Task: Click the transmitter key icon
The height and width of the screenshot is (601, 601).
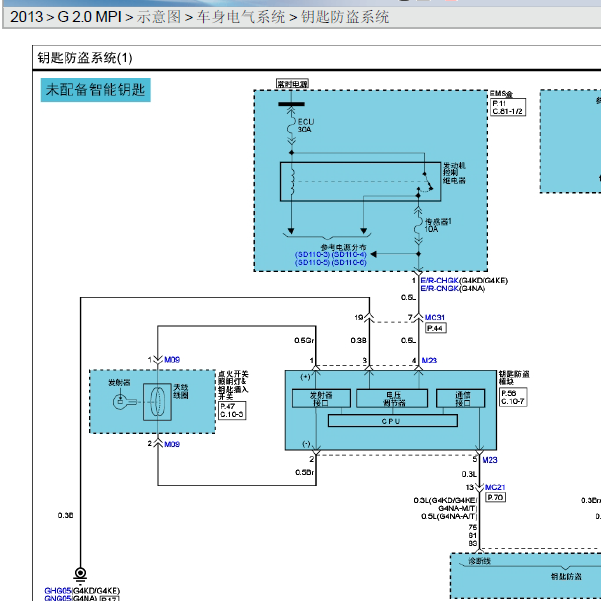Action: 124,402
